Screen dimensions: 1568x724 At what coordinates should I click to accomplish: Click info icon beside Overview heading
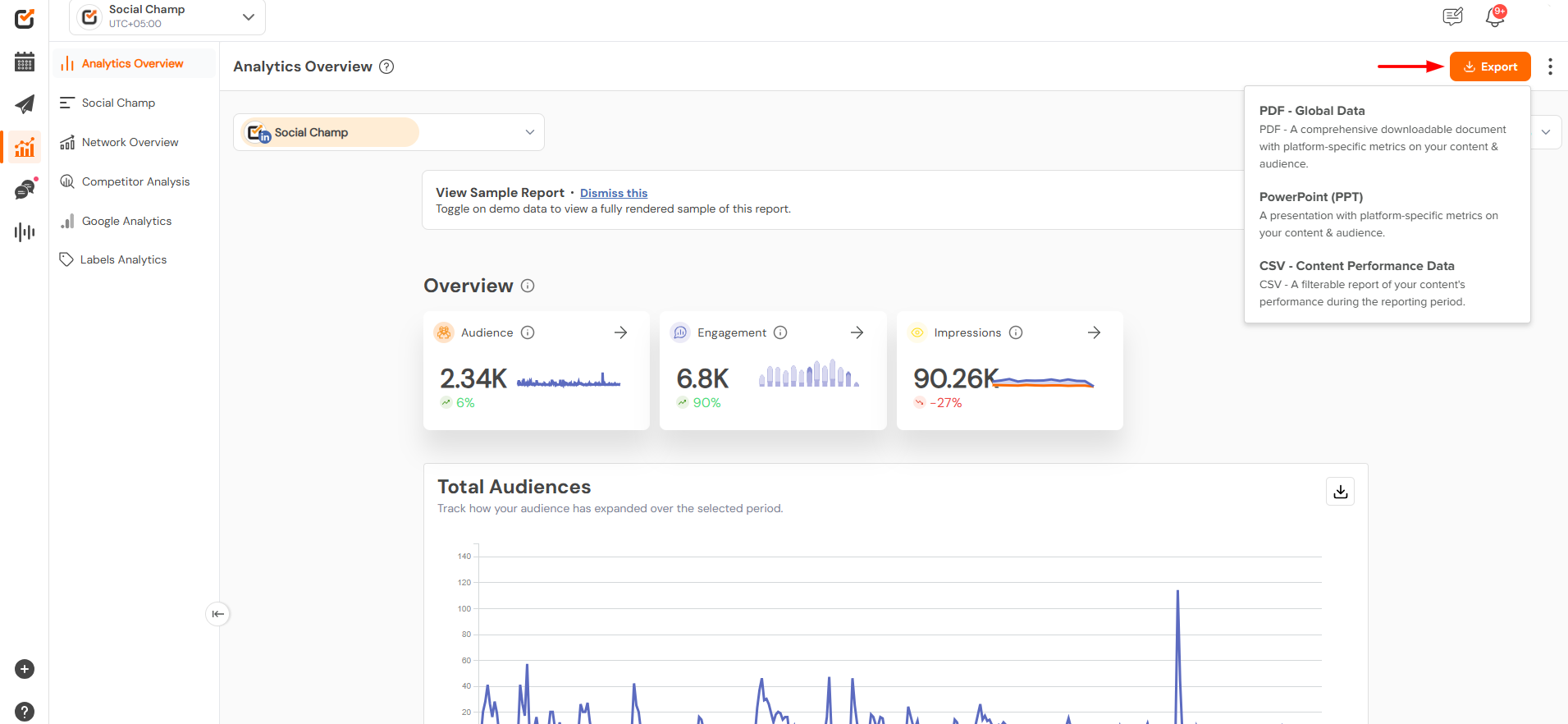(528, 286)
